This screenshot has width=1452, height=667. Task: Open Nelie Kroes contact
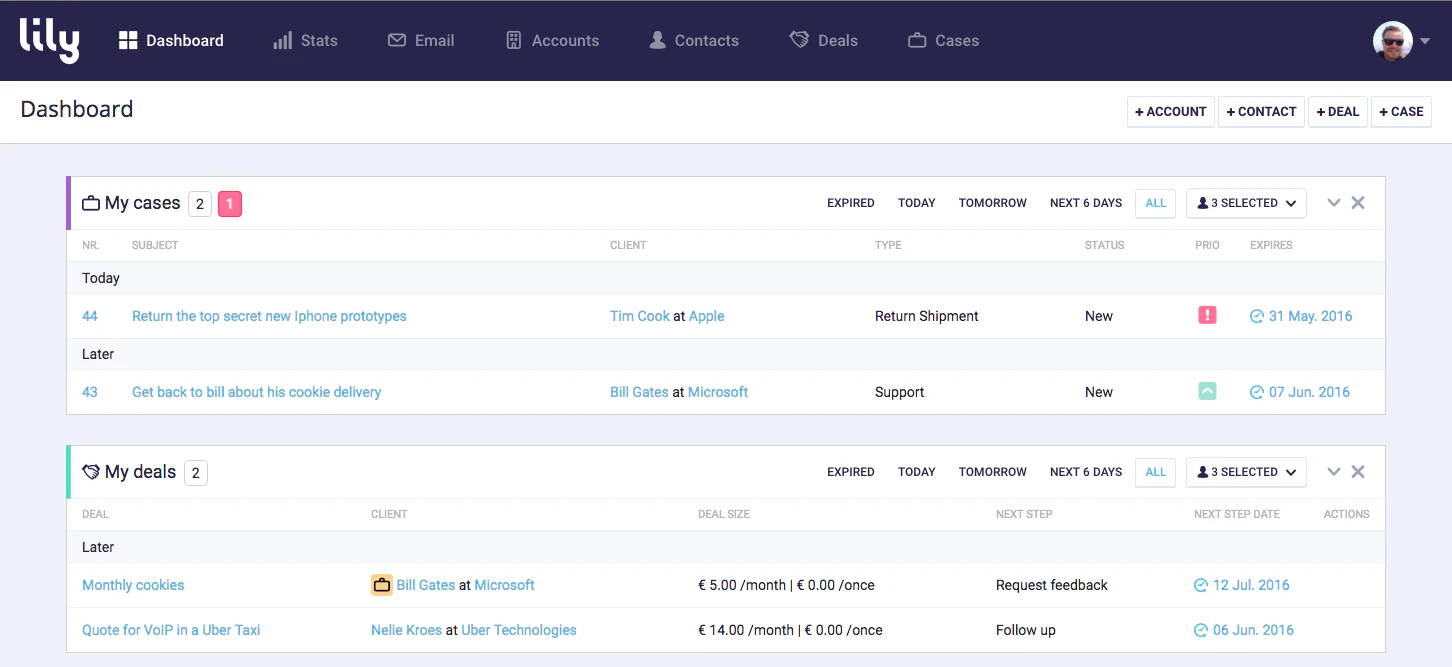pyautogui.click(x=406, y=630)
